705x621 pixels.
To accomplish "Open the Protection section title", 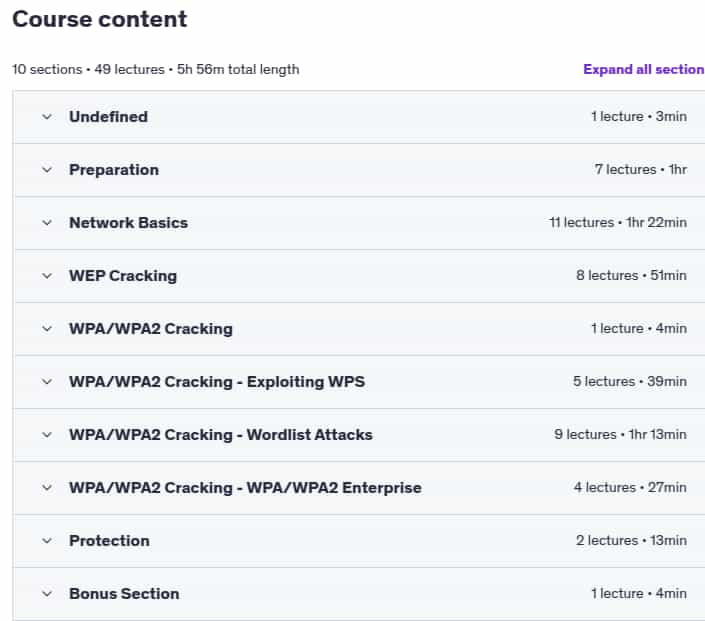I will [x=109, y=541].
